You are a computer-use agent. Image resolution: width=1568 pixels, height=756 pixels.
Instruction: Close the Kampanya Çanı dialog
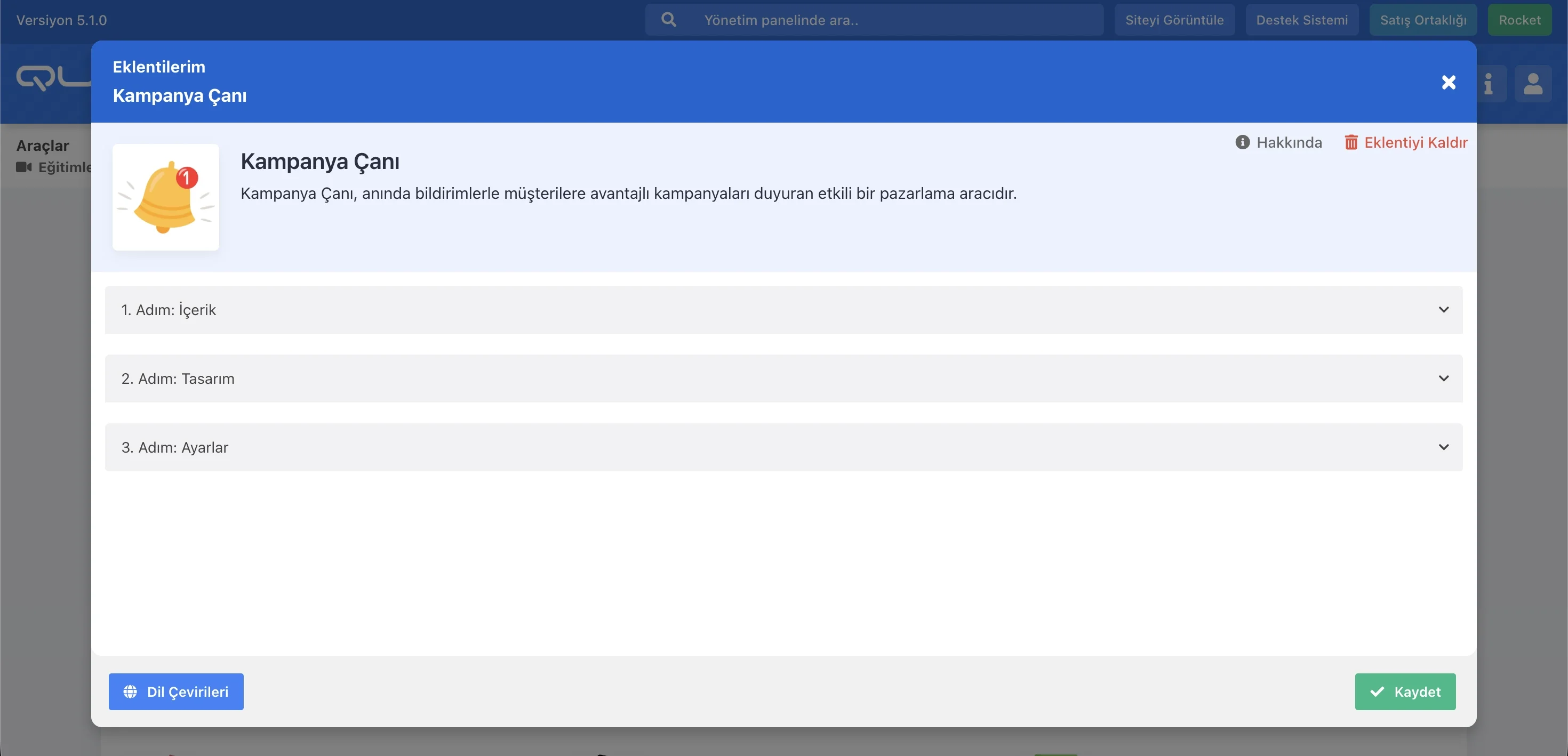[1448, 82]
